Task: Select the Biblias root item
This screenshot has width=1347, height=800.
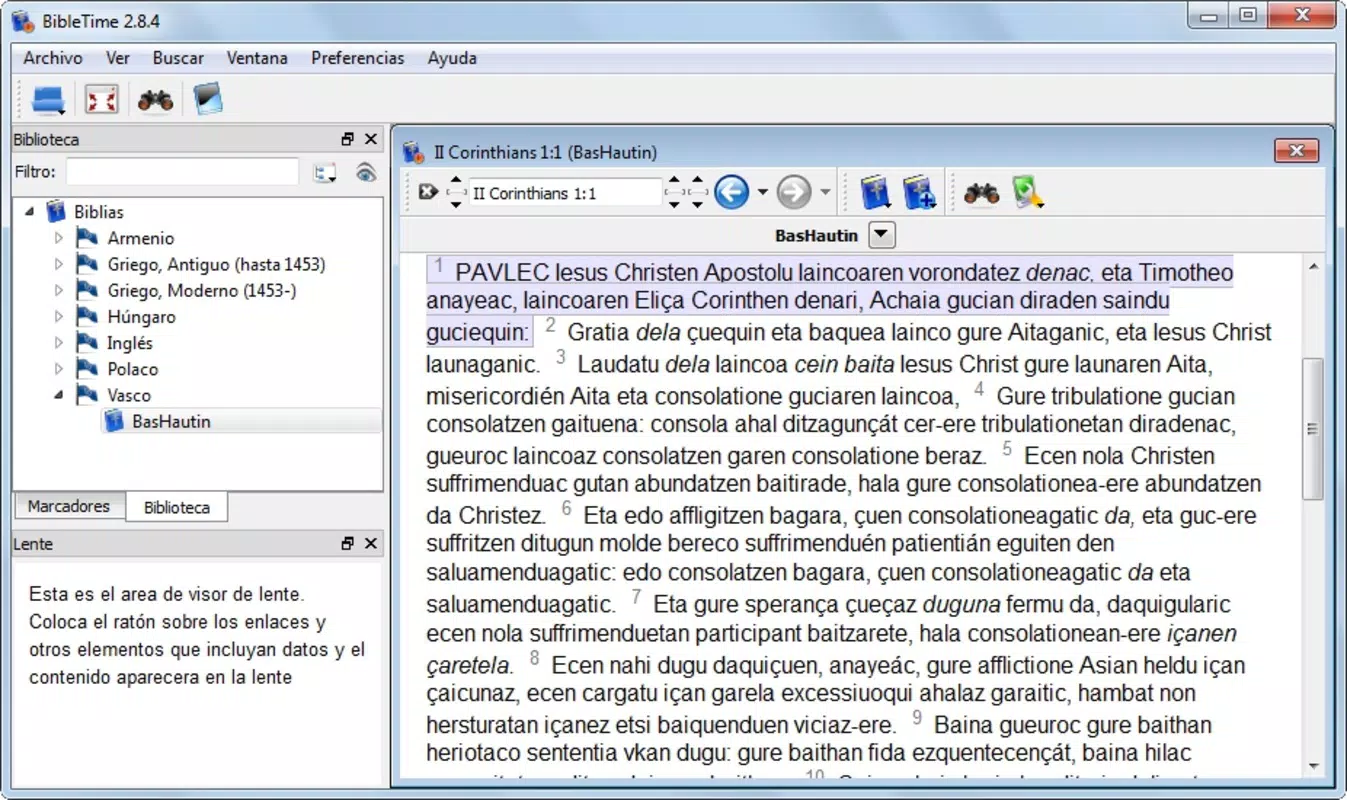Action: [99, 211]
